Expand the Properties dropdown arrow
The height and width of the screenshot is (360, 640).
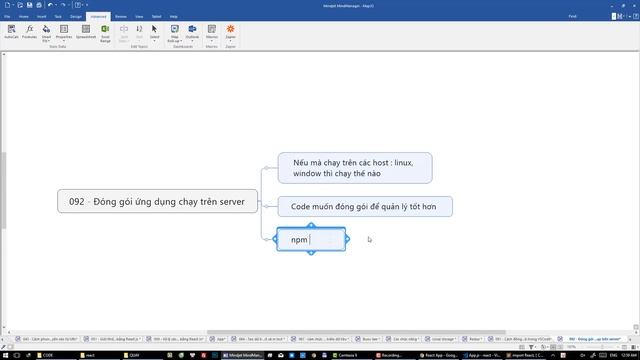point(64,41)
